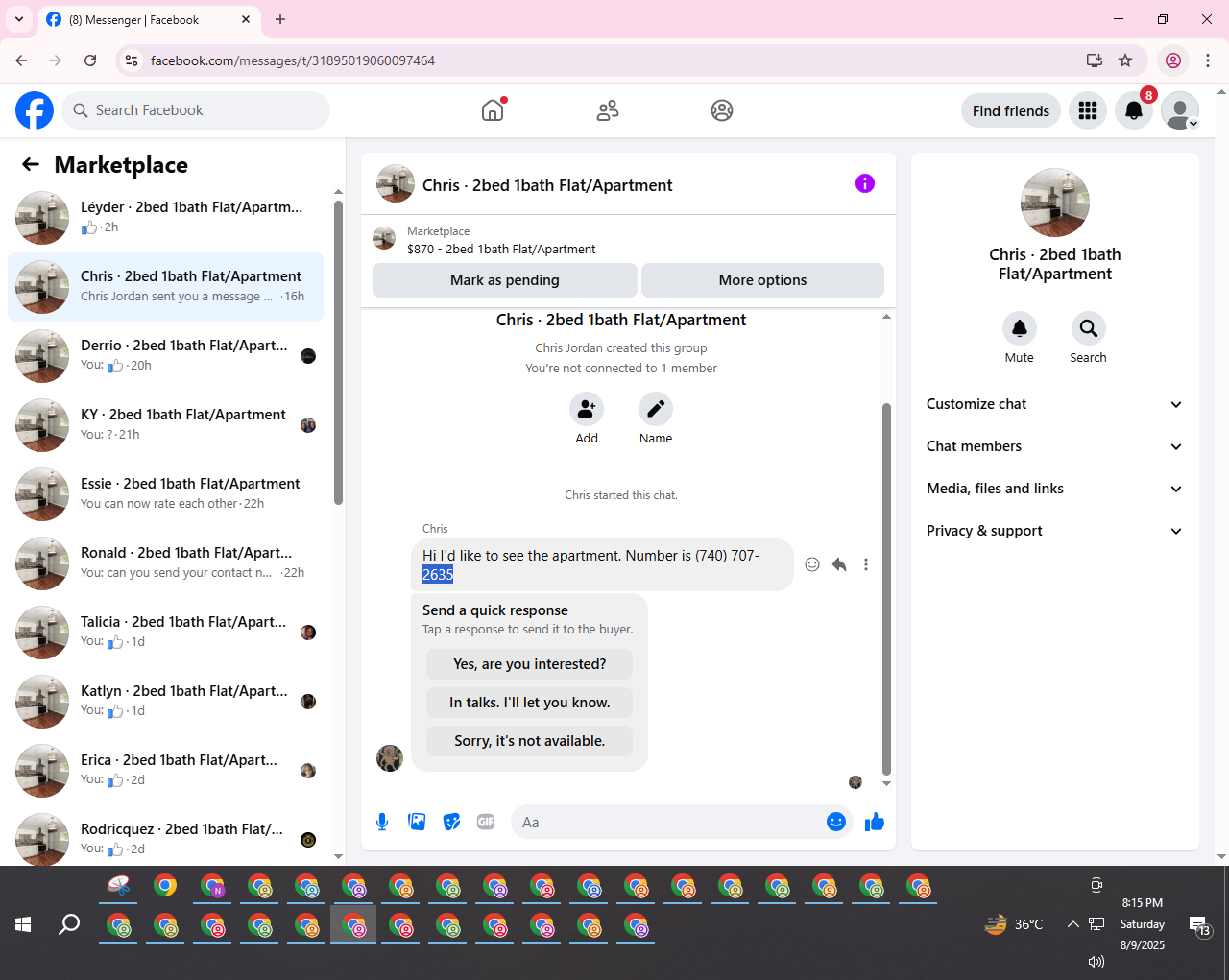Bookmark this page with star icon
This screenshot has width=1229, height=980.
click(1125, 60)
